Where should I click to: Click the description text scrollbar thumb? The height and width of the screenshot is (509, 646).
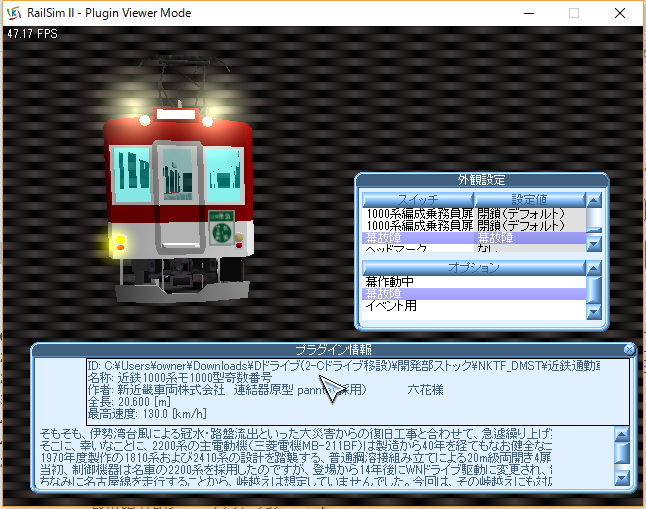tap(622, 453)
